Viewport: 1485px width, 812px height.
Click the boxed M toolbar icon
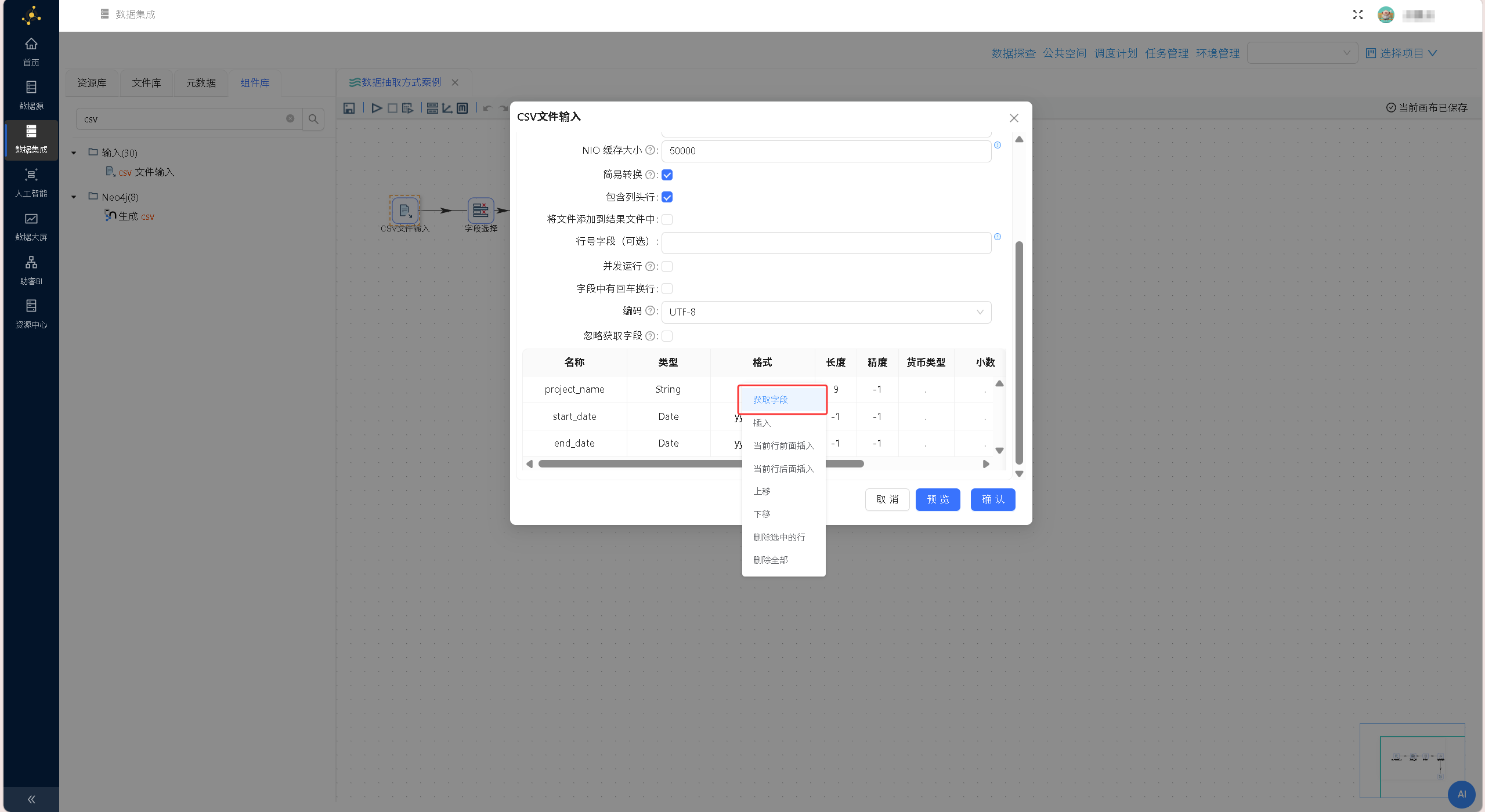462,108
